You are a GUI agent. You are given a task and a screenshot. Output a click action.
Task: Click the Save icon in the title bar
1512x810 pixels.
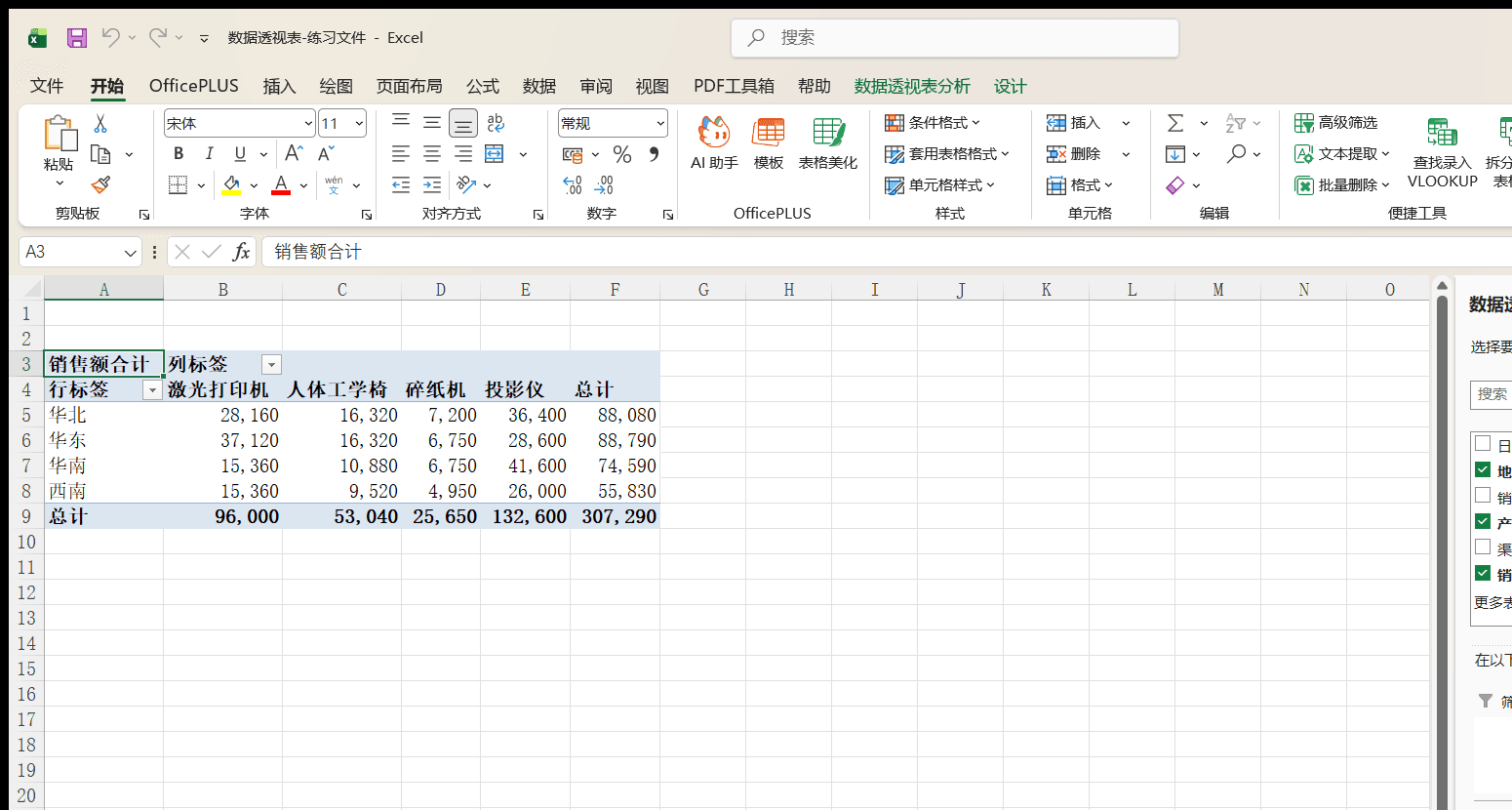pos(77,38)
